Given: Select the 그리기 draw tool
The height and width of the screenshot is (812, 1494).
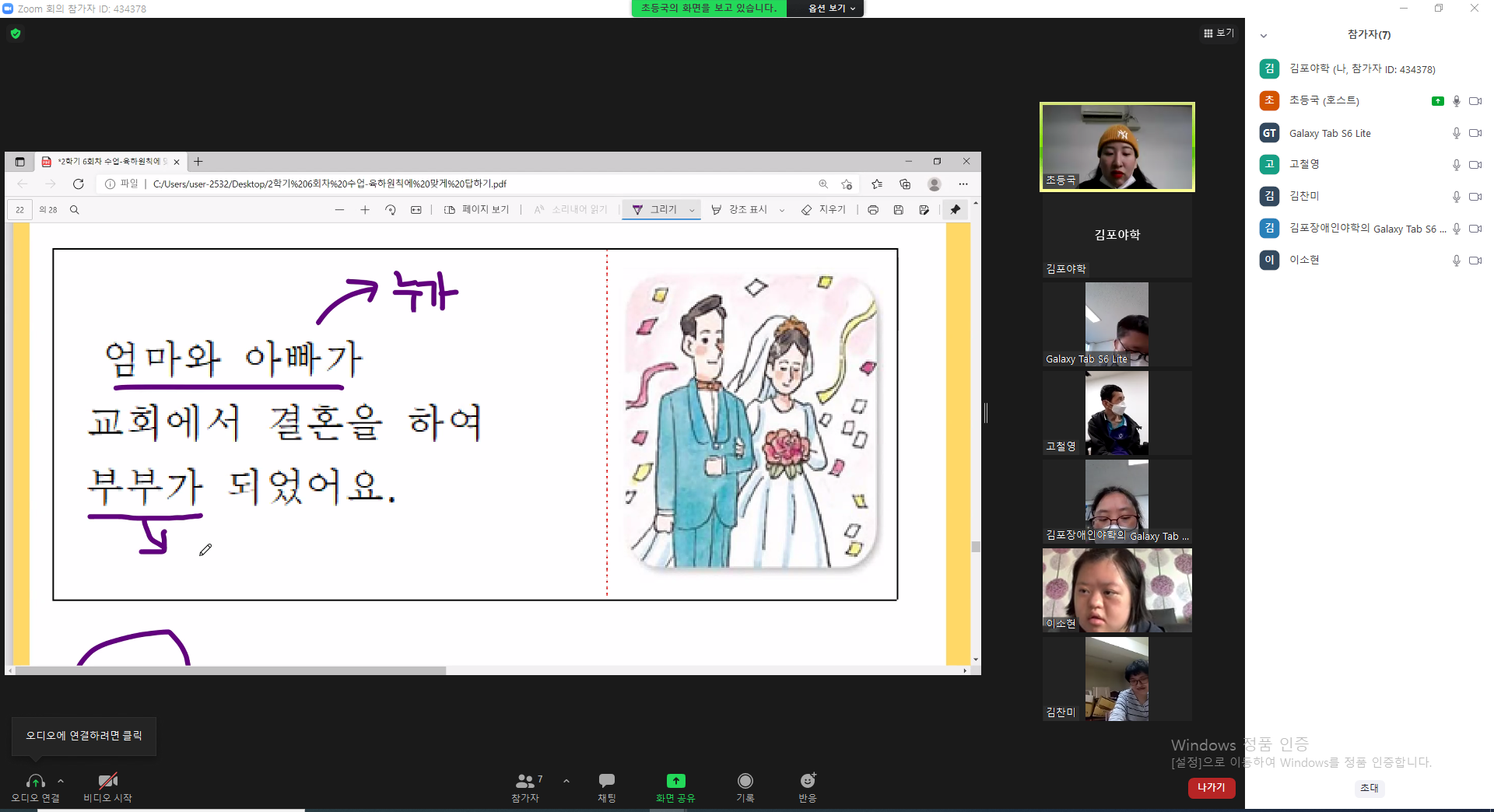Looking at the screenshot, I should (x=654, y=210).
